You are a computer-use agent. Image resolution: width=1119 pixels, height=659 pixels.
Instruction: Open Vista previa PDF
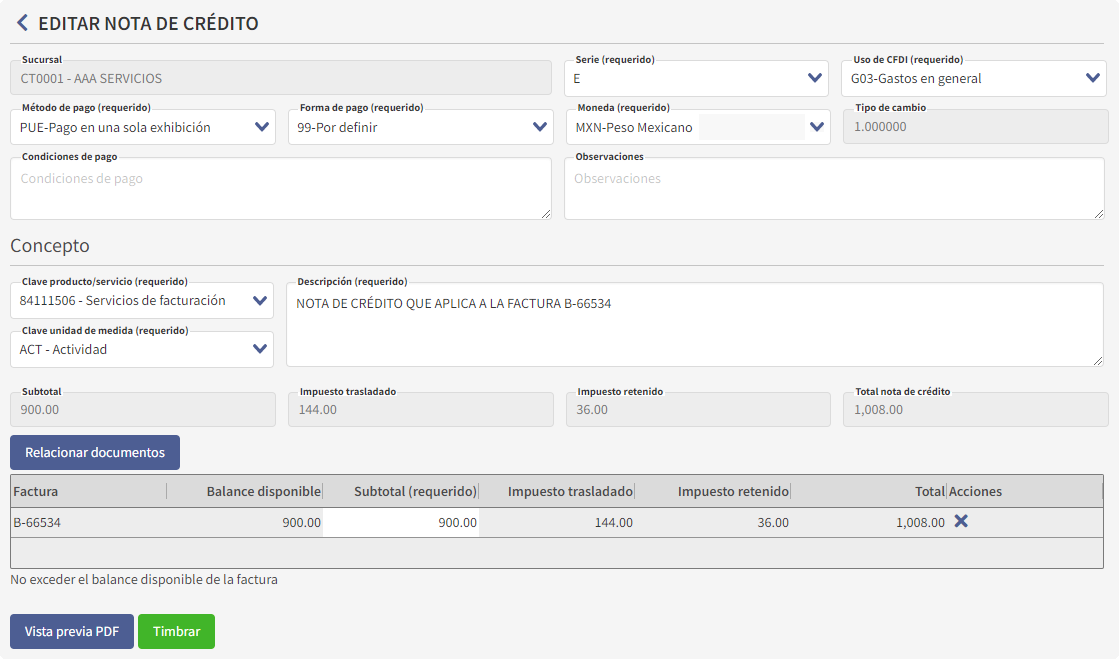71,631
